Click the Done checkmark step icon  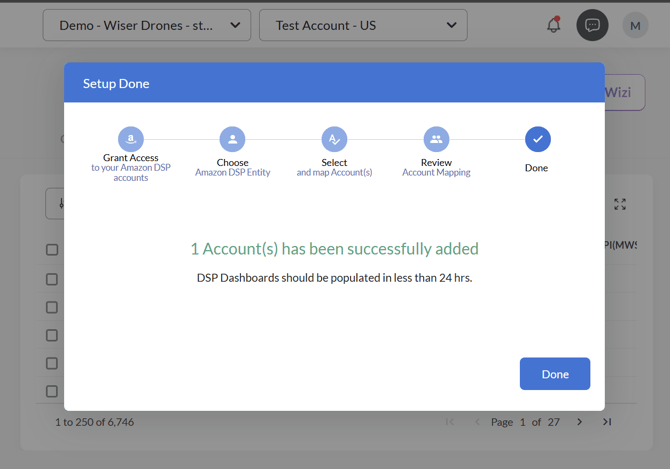(x=537, y=139)
